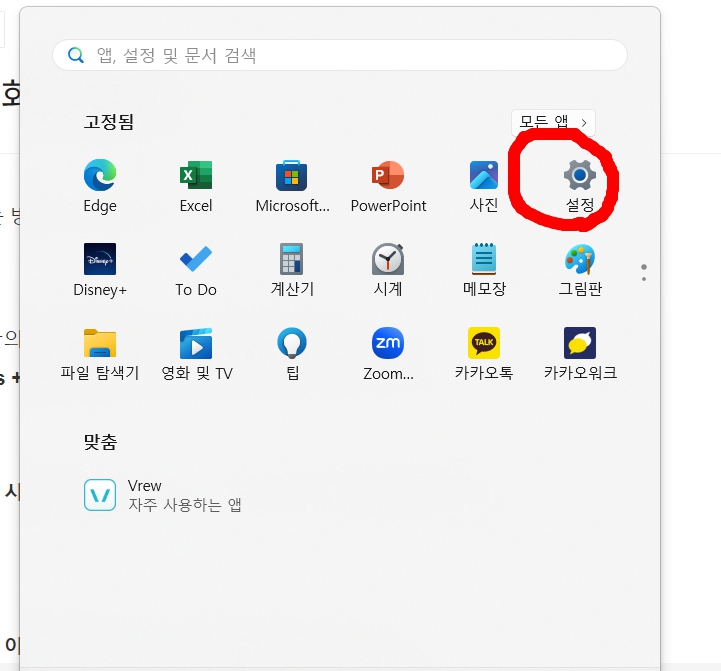Launch the Zoom app
Screen dimensions: 721x671
(x=388, y=354)
